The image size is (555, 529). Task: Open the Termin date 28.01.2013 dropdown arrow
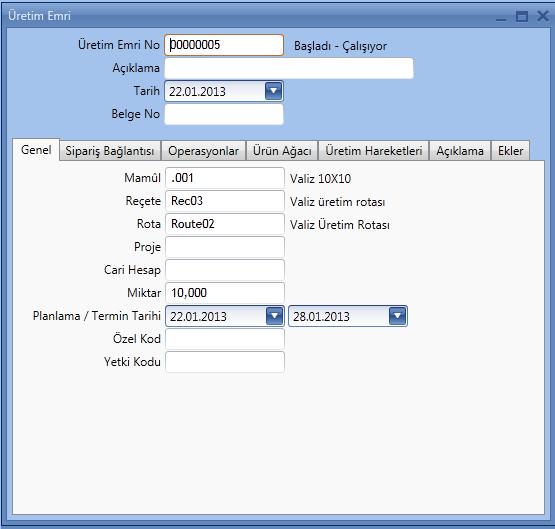pyautogui.click(x=397, y=316)
